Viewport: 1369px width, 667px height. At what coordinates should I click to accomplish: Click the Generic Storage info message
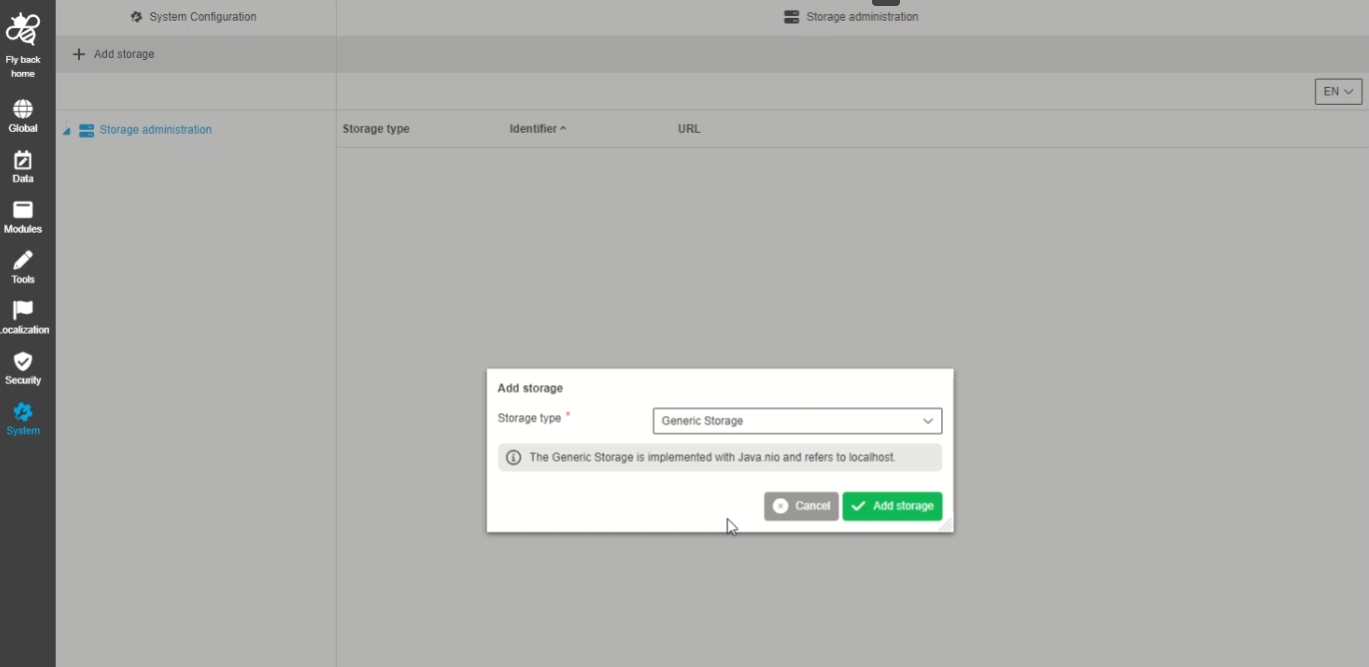tap(720, 457)
